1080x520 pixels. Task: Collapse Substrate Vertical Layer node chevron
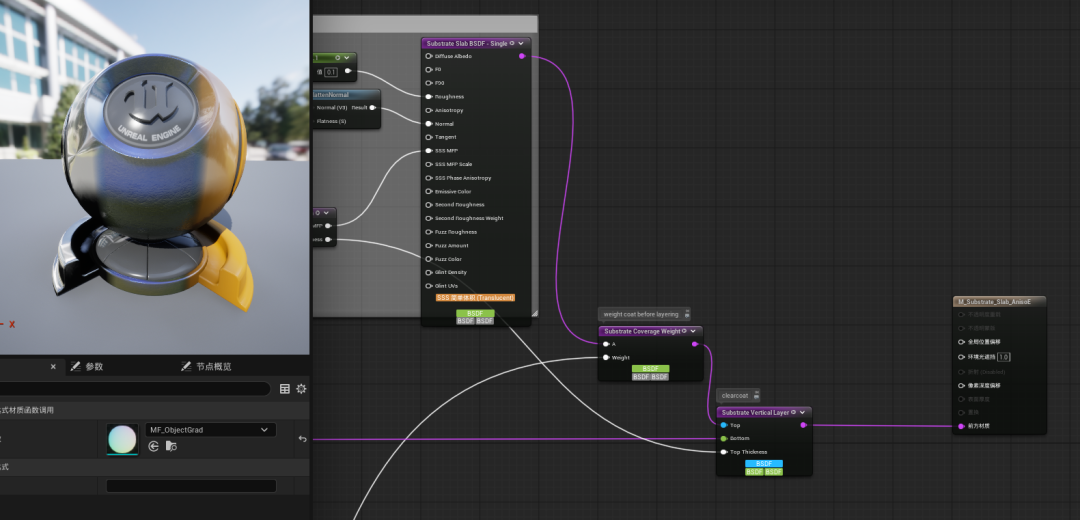802,413
